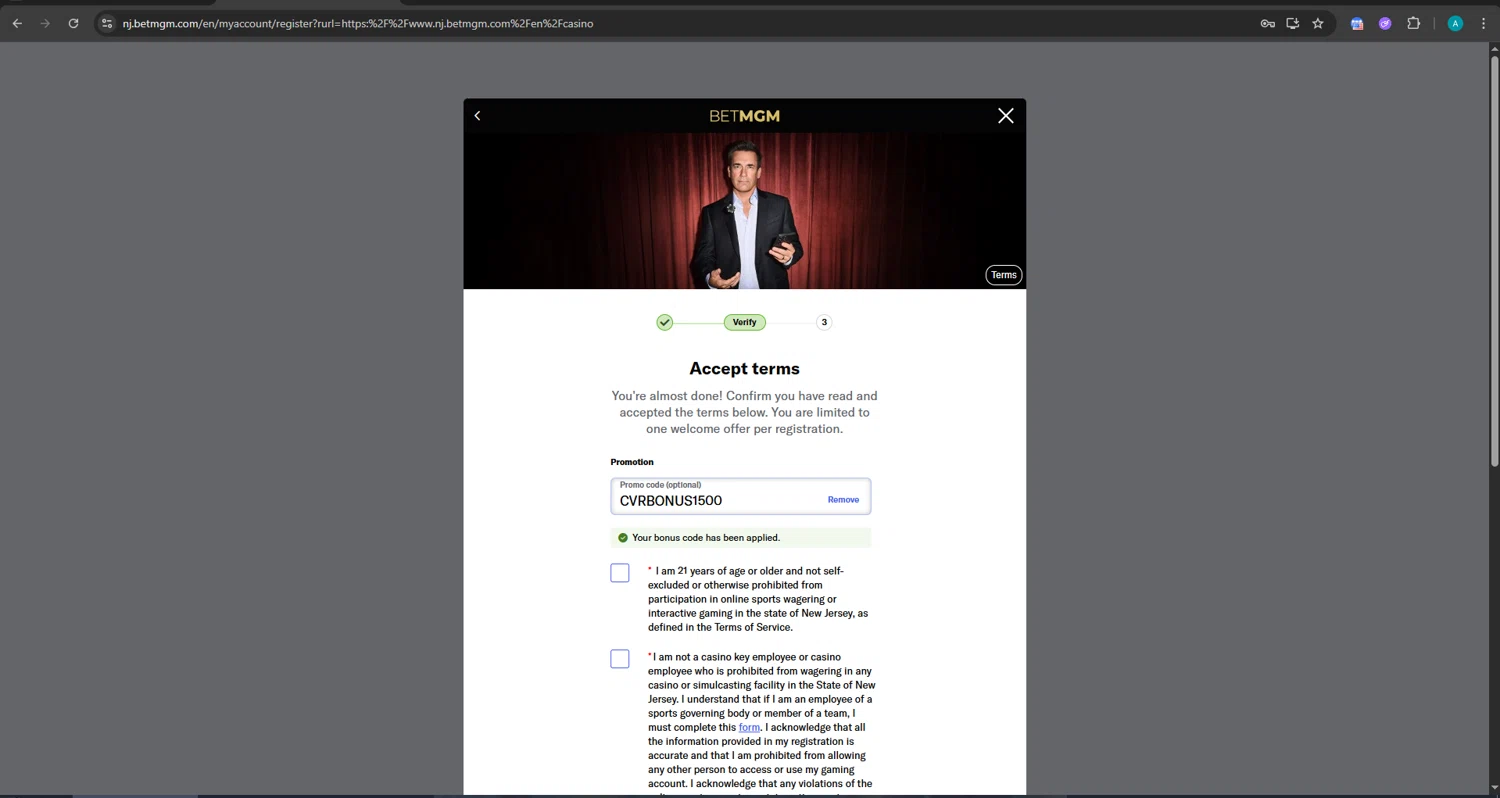Go forward with the browser forward arrow

pyautogui.click(x=45, y=23)
